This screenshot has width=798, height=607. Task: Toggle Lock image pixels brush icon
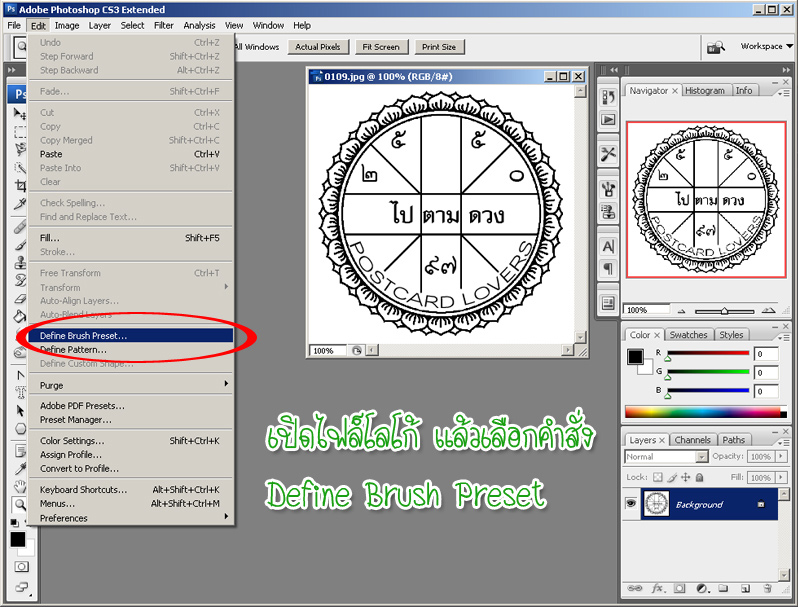[x=672, y=477]
